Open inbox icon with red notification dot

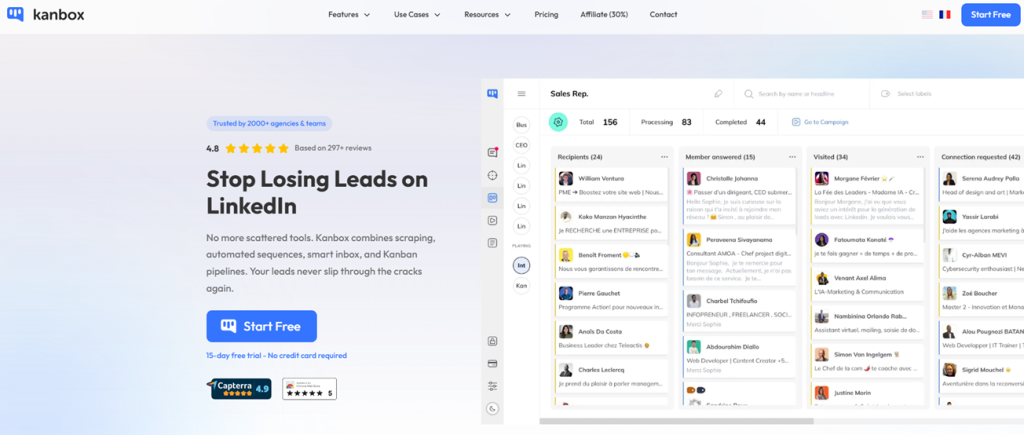[492, 152]
